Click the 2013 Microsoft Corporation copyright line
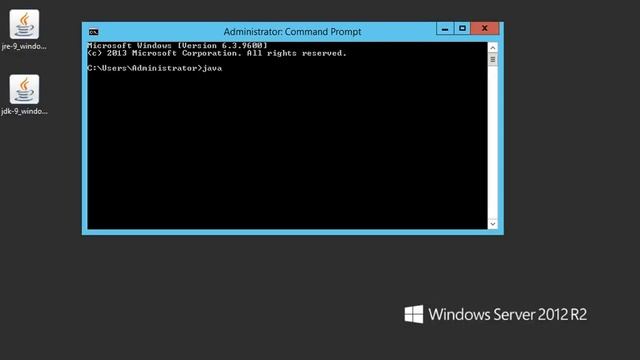Viewport: 640px width, 360px height. [x=217, y=53]
